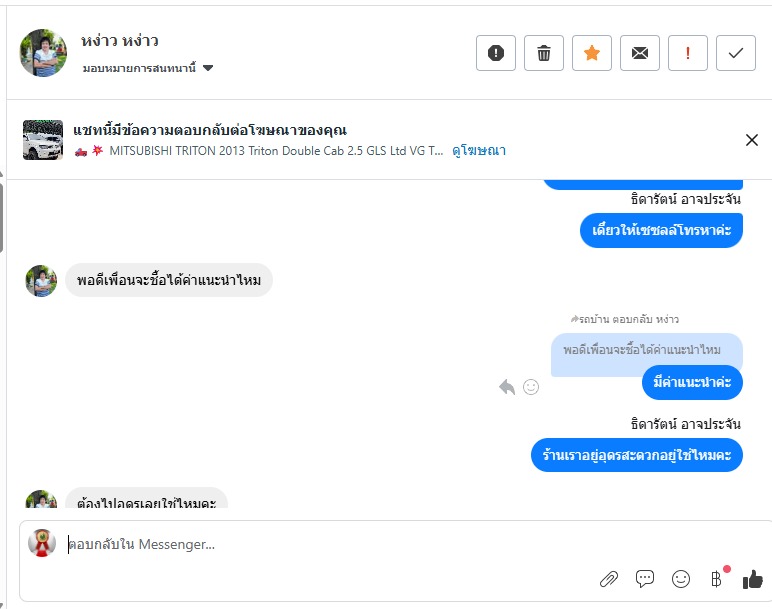Send a thumbs-up like
The height and width of the screenshot is (609, 772).
coord(752,579)
